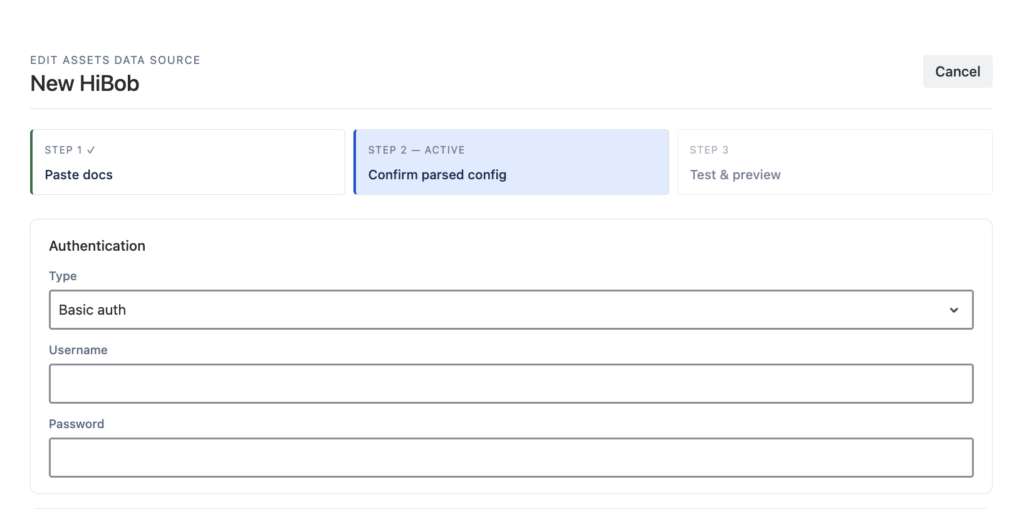Image resolution: width=1024 pixels, height=509 pixels.
Task: Click the Step 2 — Active label
Action: (x=417, y=150)
